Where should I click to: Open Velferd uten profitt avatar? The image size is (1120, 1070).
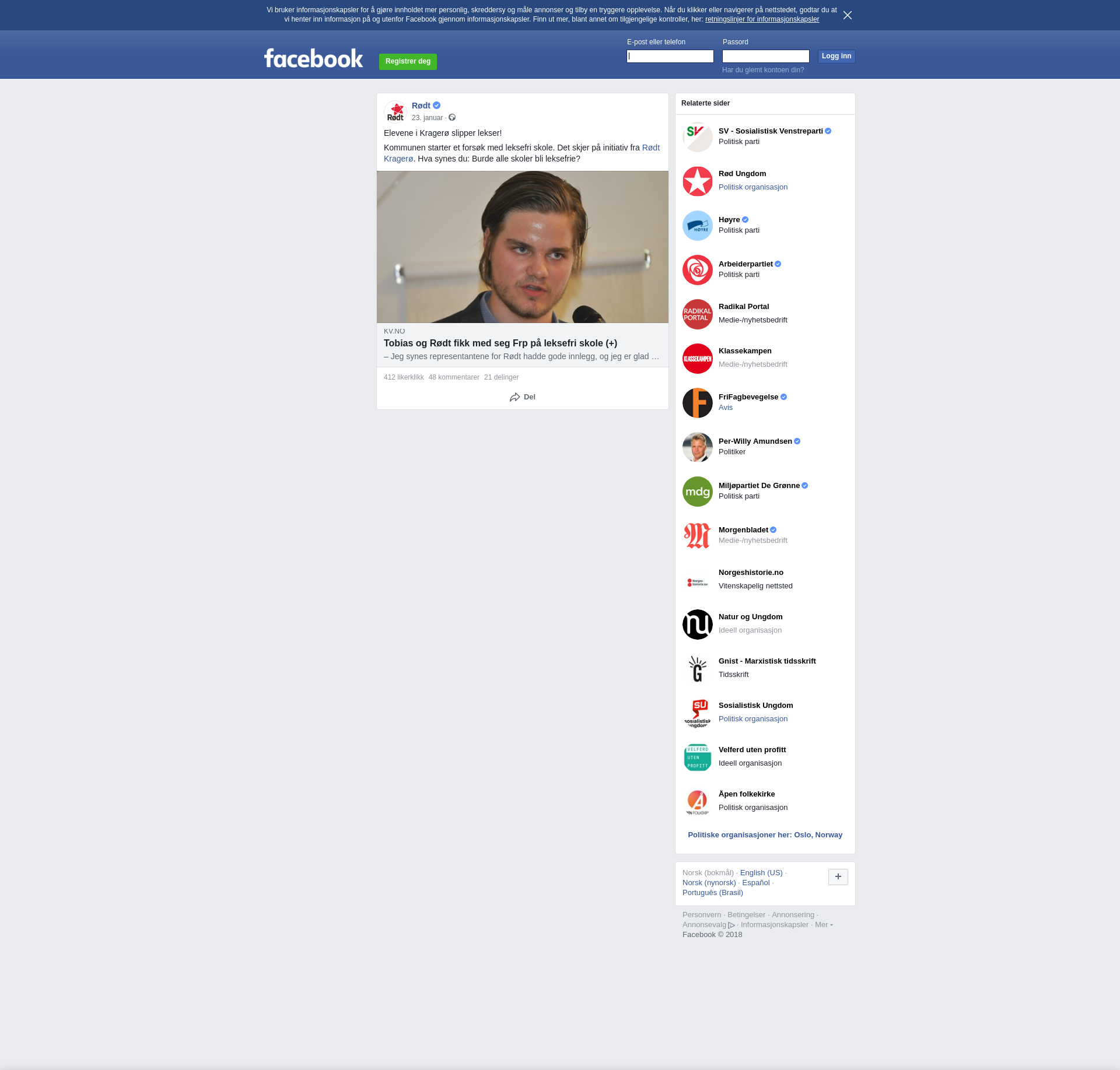coord(698,757)
